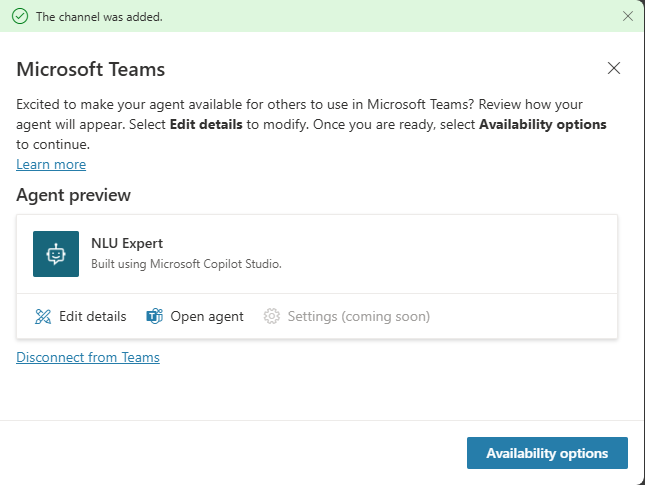Click 'The channel was added.' message text
Screen dimensions: 645x485
[99, 16]
